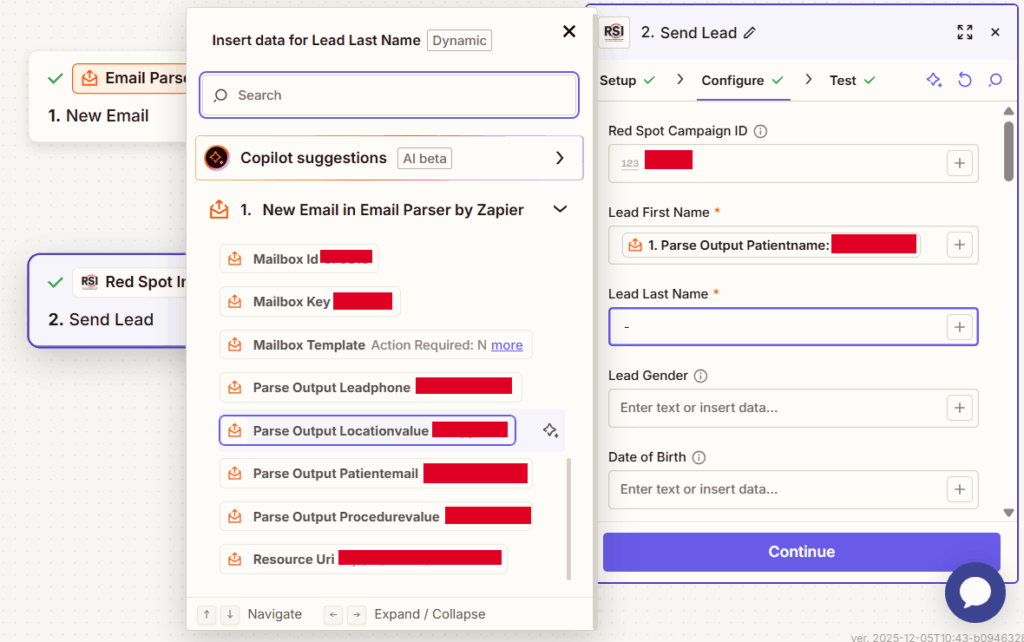Viewport: 1024px width, 642px height.
Task: Click the sparkle icon beside Parse Output Locationvalue
Action: tap(550, 430)
